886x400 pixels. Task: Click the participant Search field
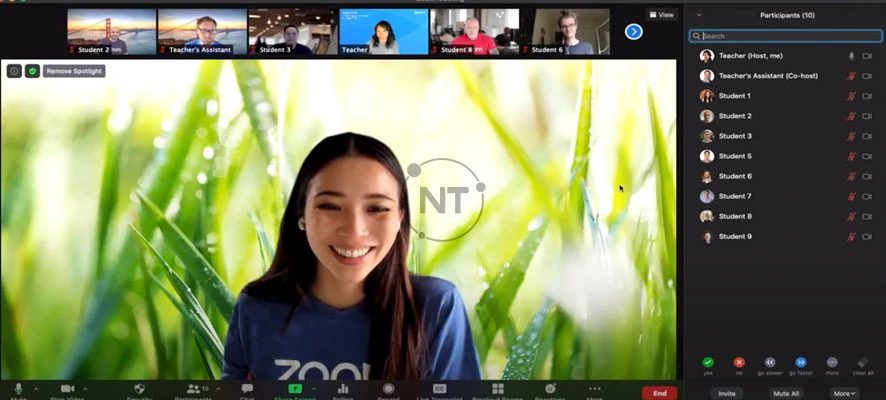pyautogui.click(x=785, y=36)
